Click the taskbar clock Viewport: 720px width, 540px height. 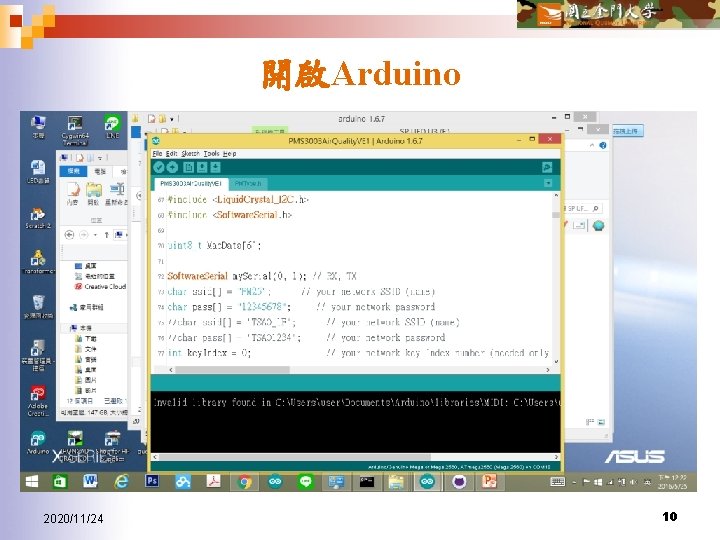tap(672, 482)
